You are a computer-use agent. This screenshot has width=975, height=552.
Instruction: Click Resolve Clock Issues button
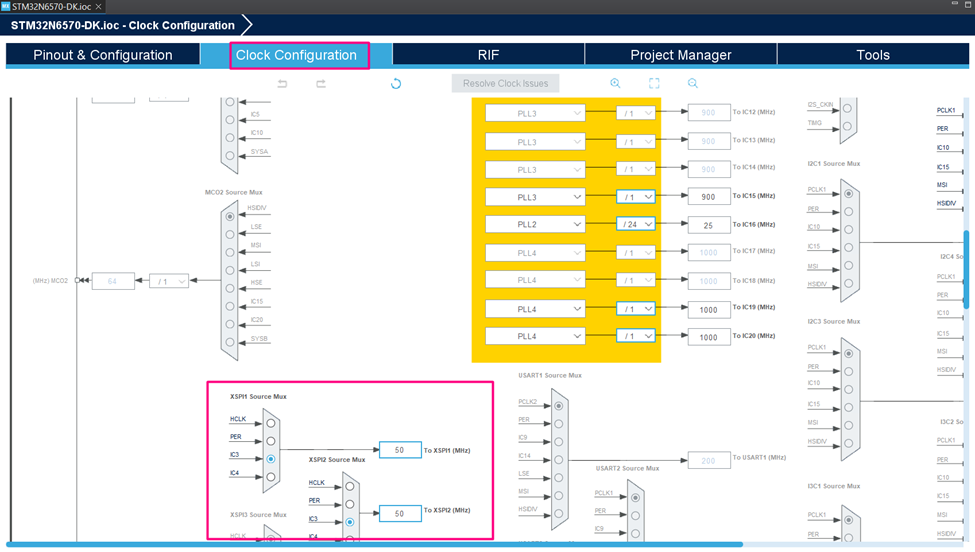[505, 83]
